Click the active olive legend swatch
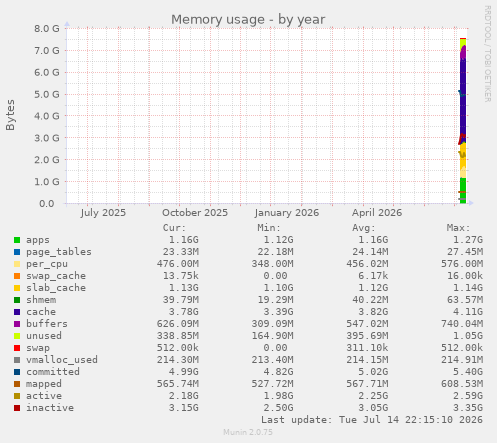 click(17, 396)
